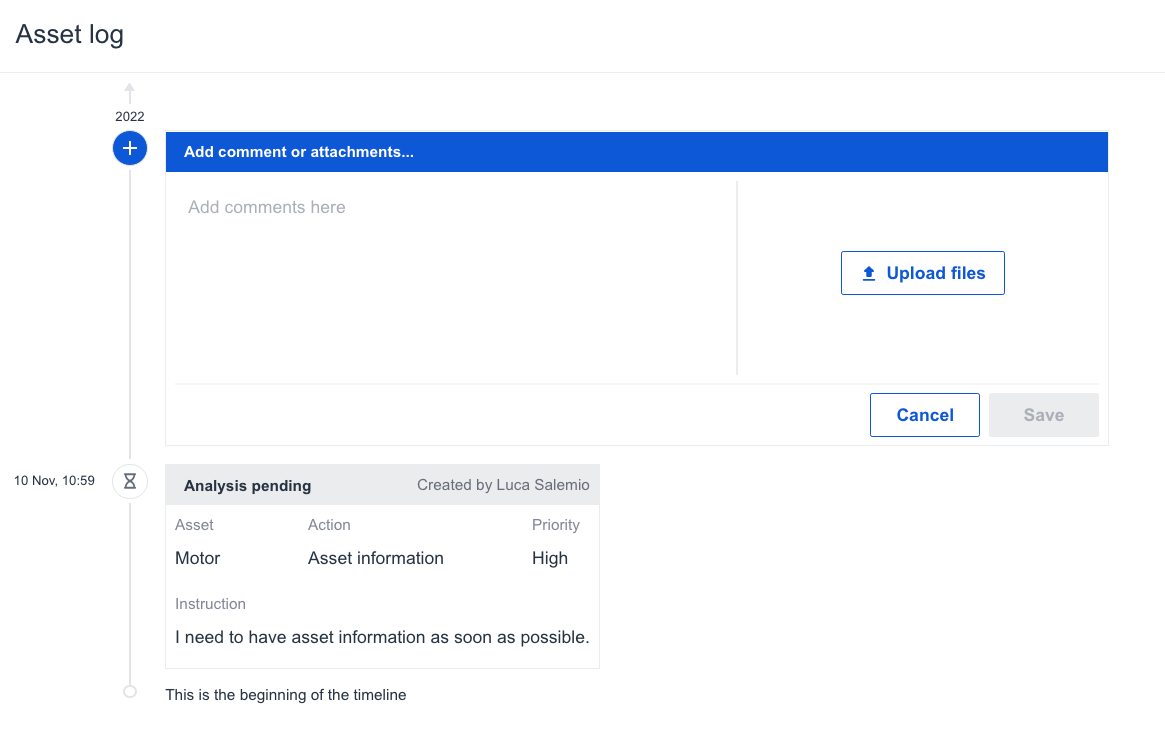Click the disabled Save button
This screenshot has width=1165, height=743.
click(1043, 414)
